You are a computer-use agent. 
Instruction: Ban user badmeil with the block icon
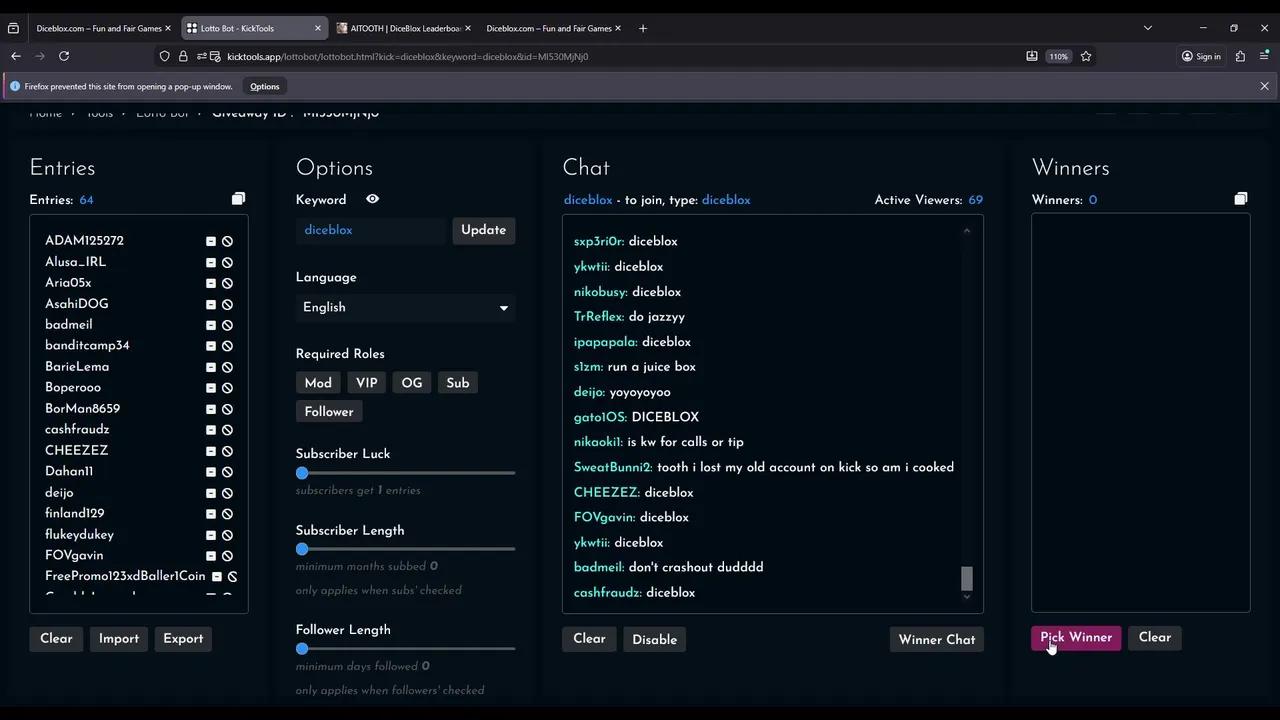(227, 325)
